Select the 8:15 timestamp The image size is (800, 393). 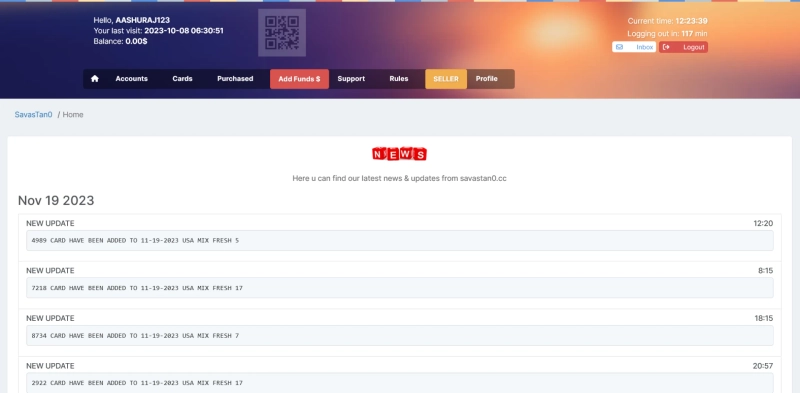765,271
